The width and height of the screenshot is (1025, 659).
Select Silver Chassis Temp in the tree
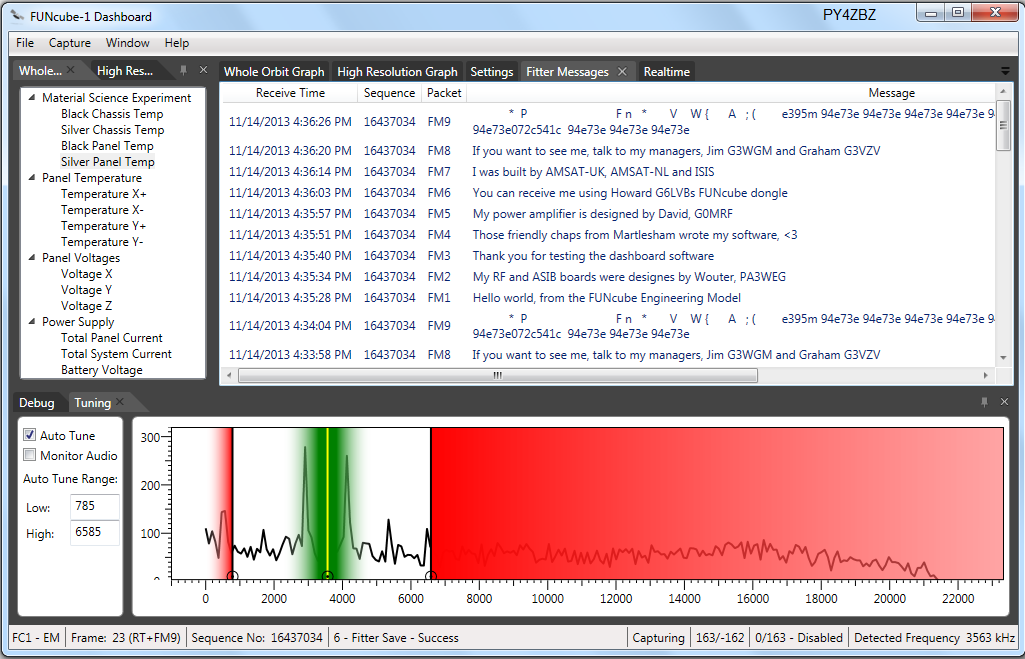click(x=112, y=129)
